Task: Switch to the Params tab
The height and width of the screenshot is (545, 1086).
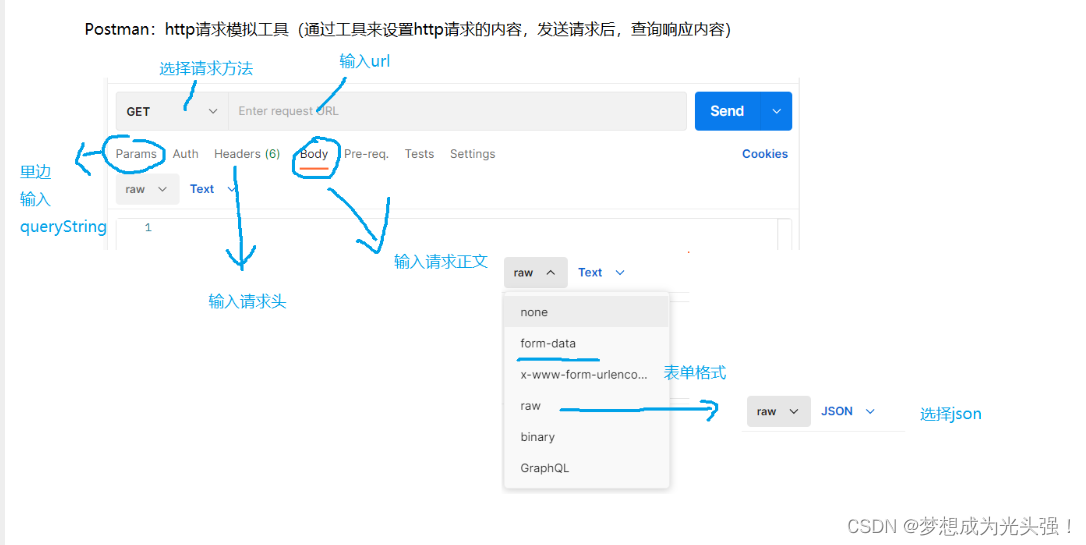Action: (136, 154)
